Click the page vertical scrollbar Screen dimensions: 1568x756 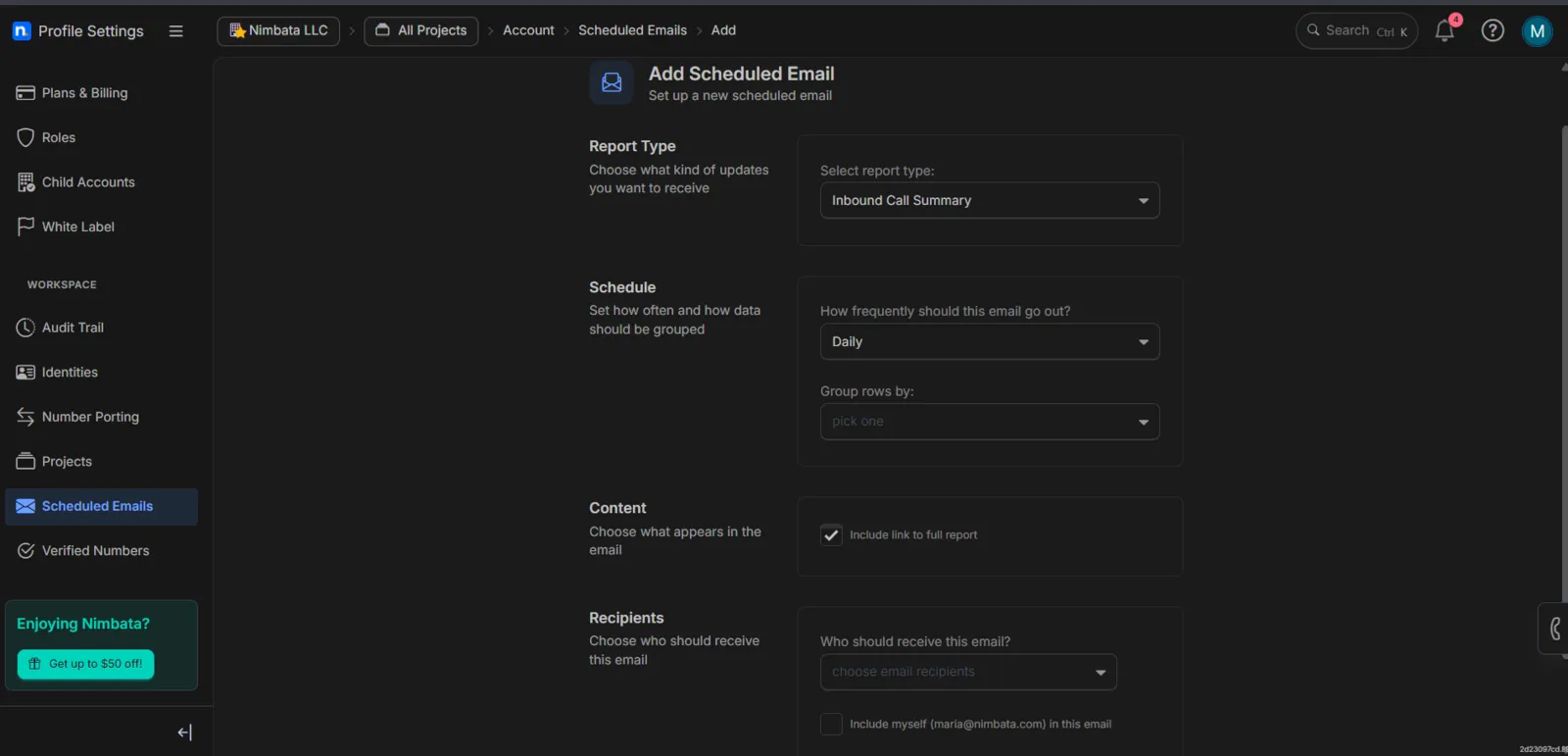(1564, 392)
